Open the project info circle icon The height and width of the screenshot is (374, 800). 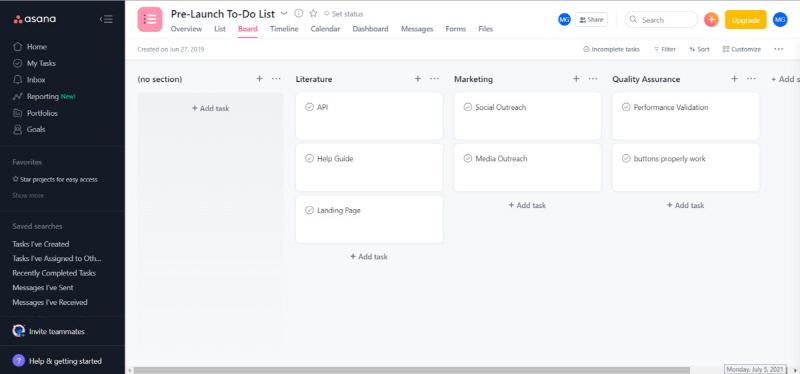(299, 14)
